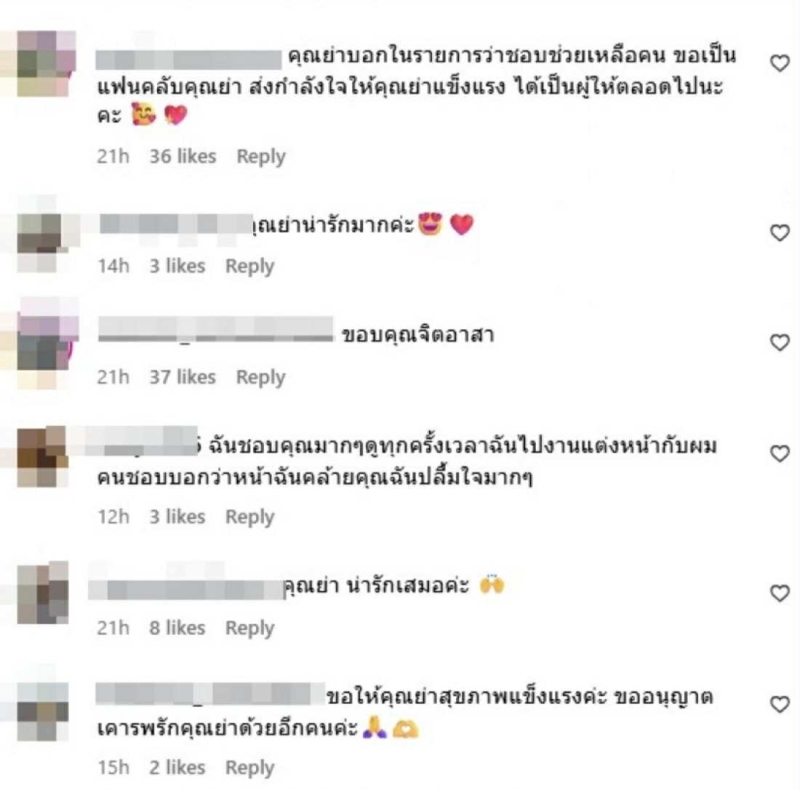Open the 8 likes list
The image size is (800, 790).
[x=177, y=628]
